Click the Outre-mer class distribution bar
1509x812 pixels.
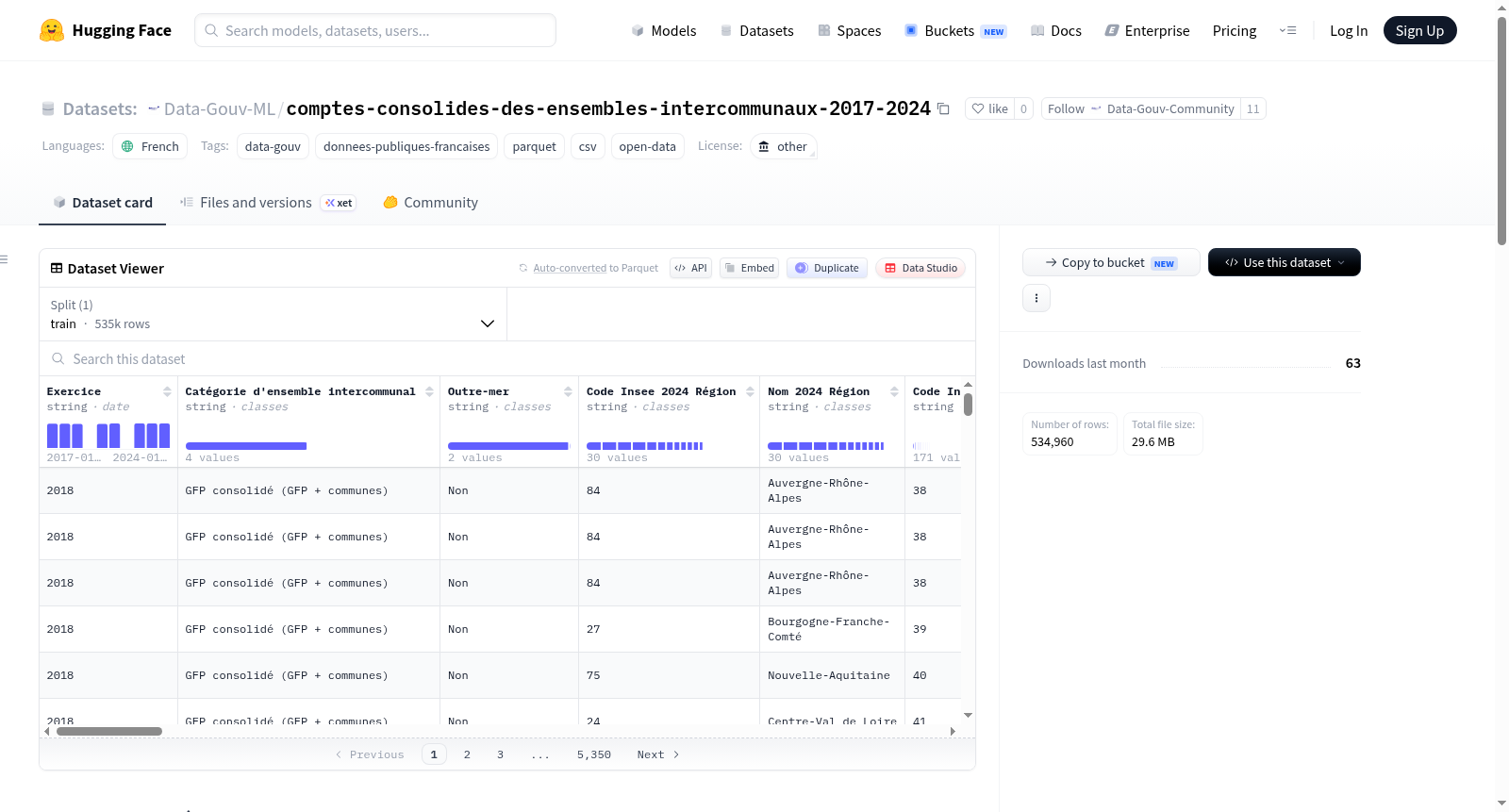click(x=508, y=446)
